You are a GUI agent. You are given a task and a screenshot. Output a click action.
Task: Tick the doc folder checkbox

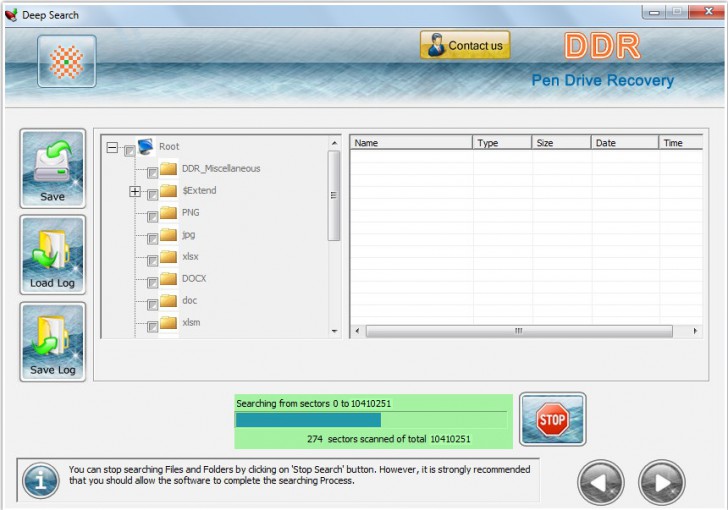(152, 305)
